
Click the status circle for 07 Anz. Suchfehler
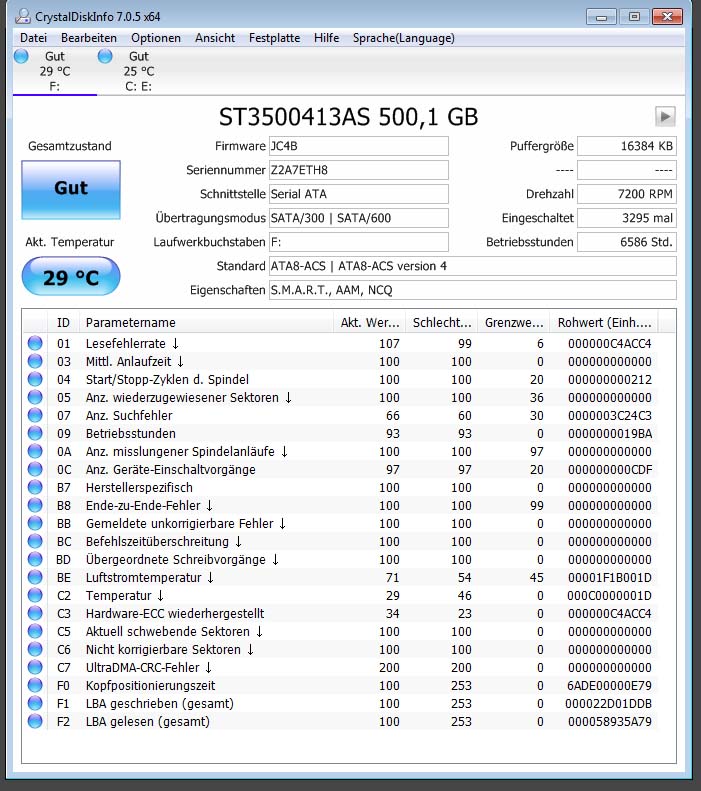tap(35, 415)
